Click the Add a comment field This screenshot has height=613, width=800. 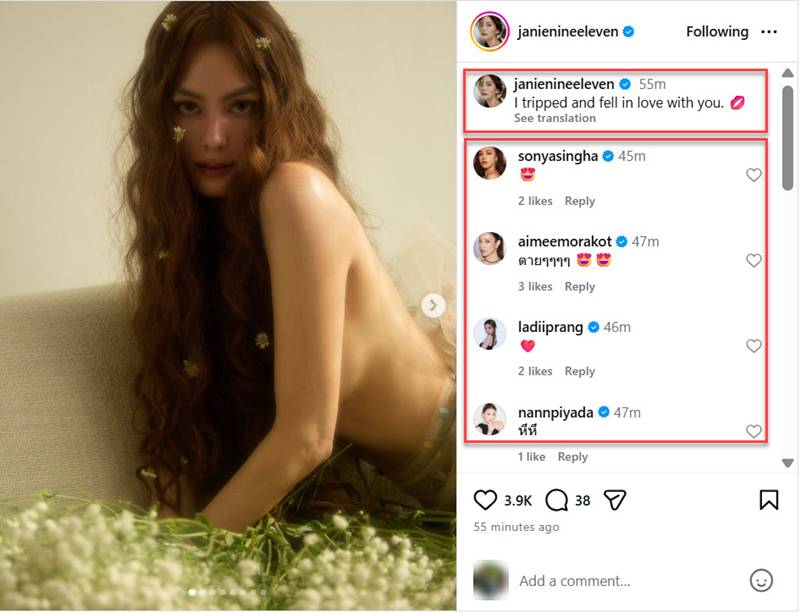pos(620,581)
